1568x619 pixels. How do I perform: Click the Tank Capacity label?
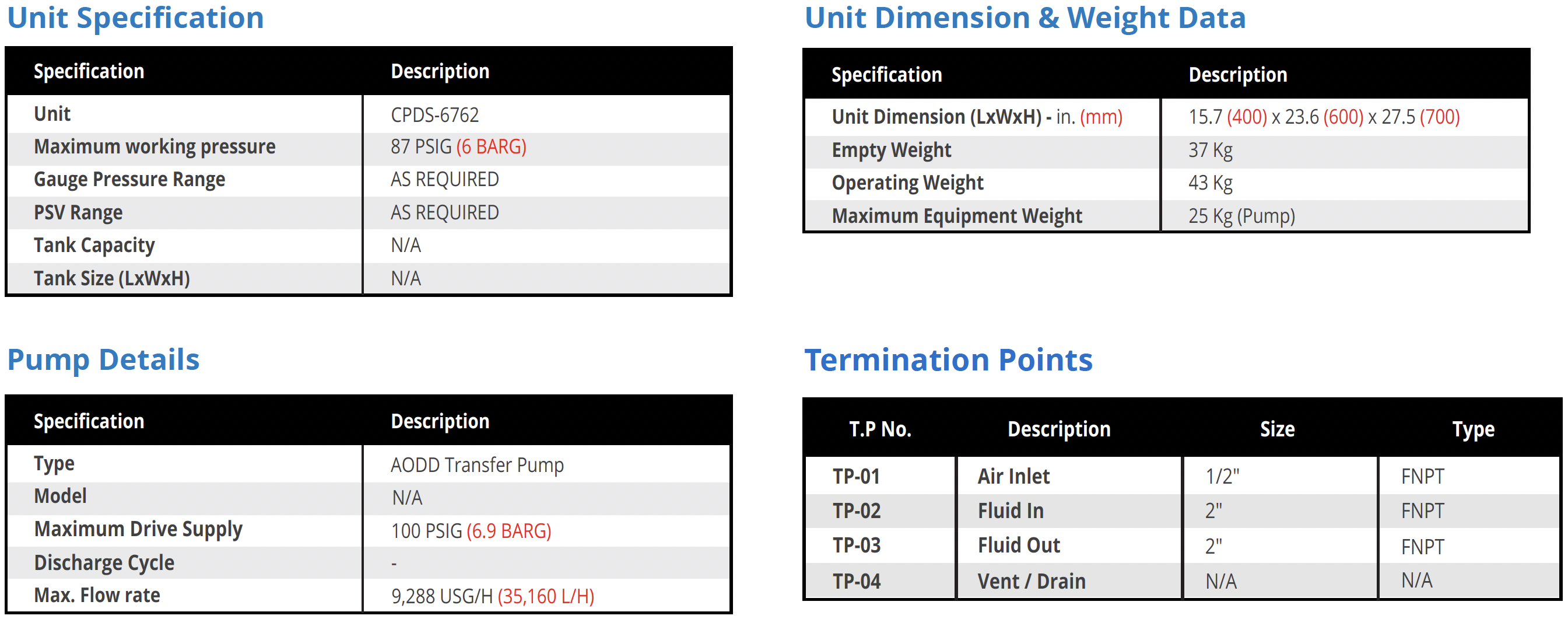[94, 246]
